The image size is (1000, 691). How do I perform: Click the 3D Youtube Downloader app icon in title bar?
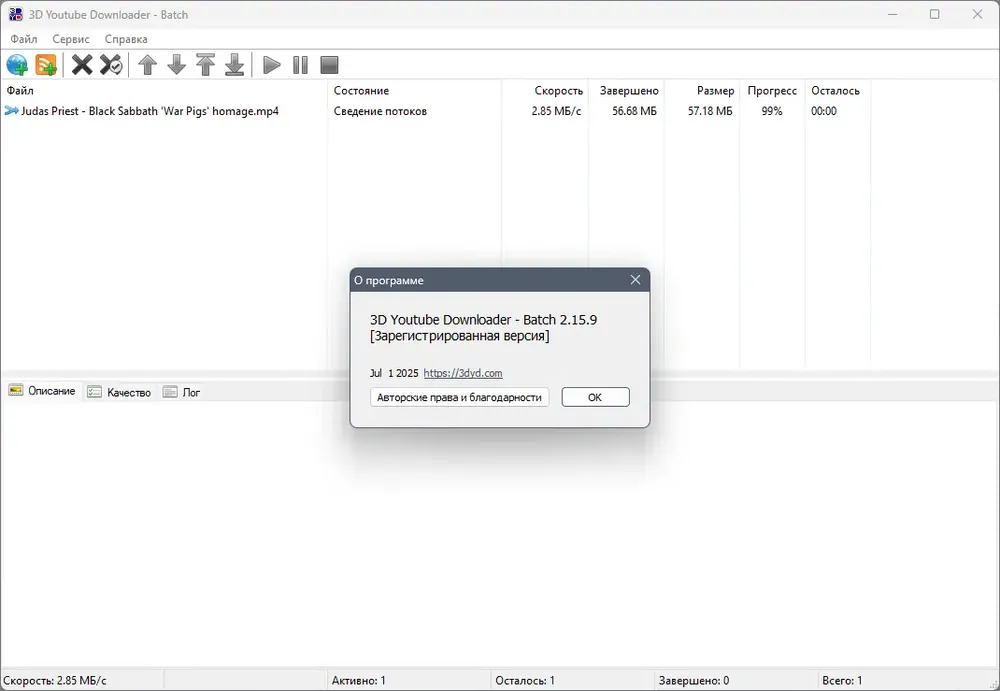(15, 14)
